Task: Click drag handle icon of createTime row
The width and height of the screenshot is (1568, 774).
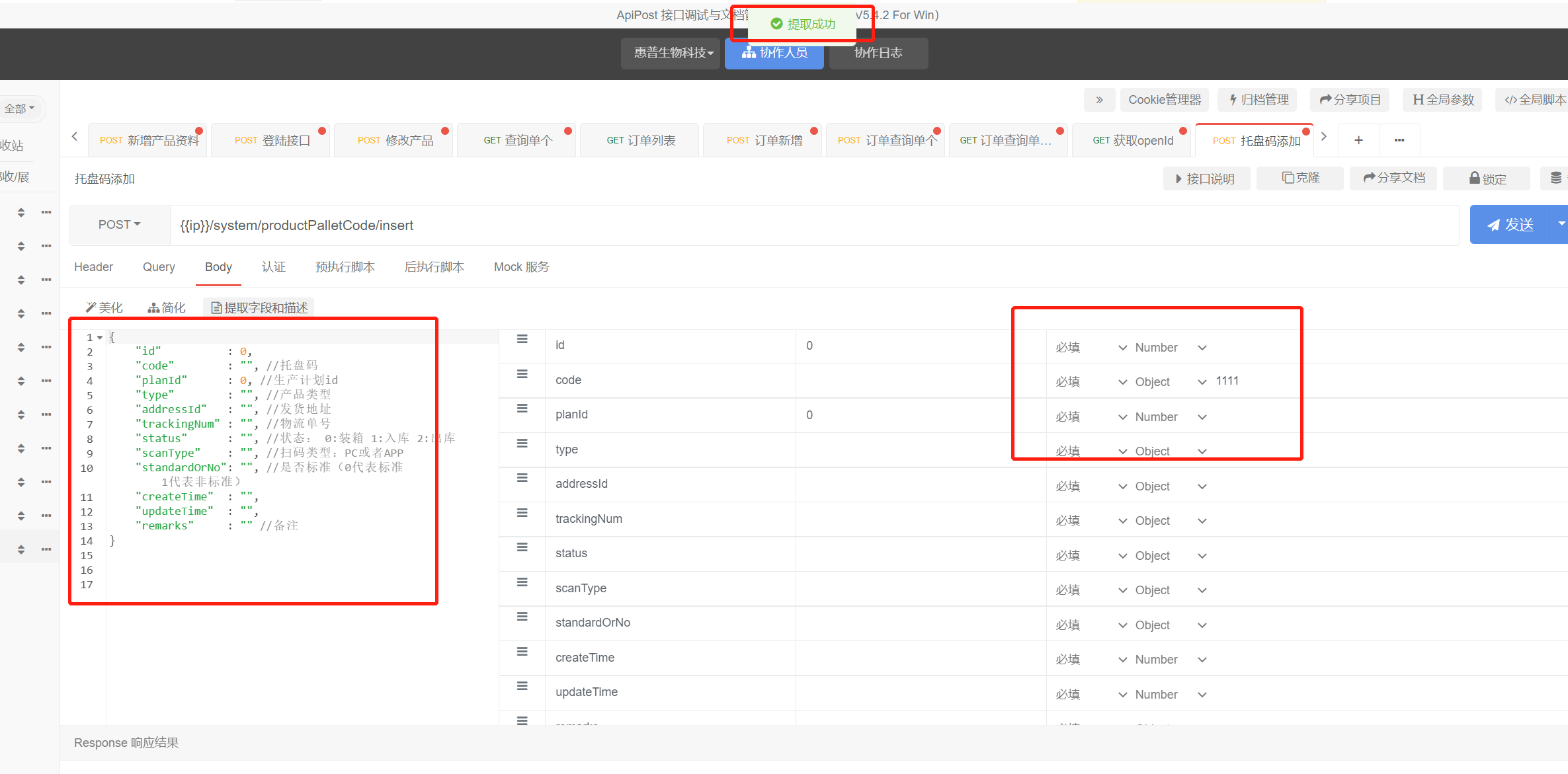Action: 522,652
